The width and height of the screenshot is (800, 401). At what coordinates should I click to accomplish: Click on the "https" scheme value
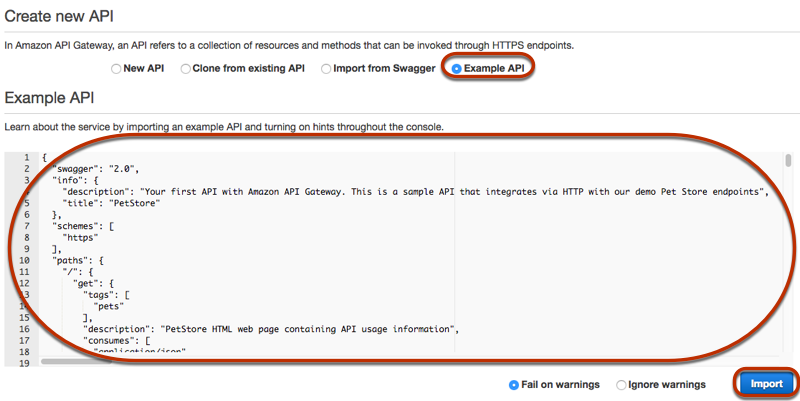click(80, 237)
